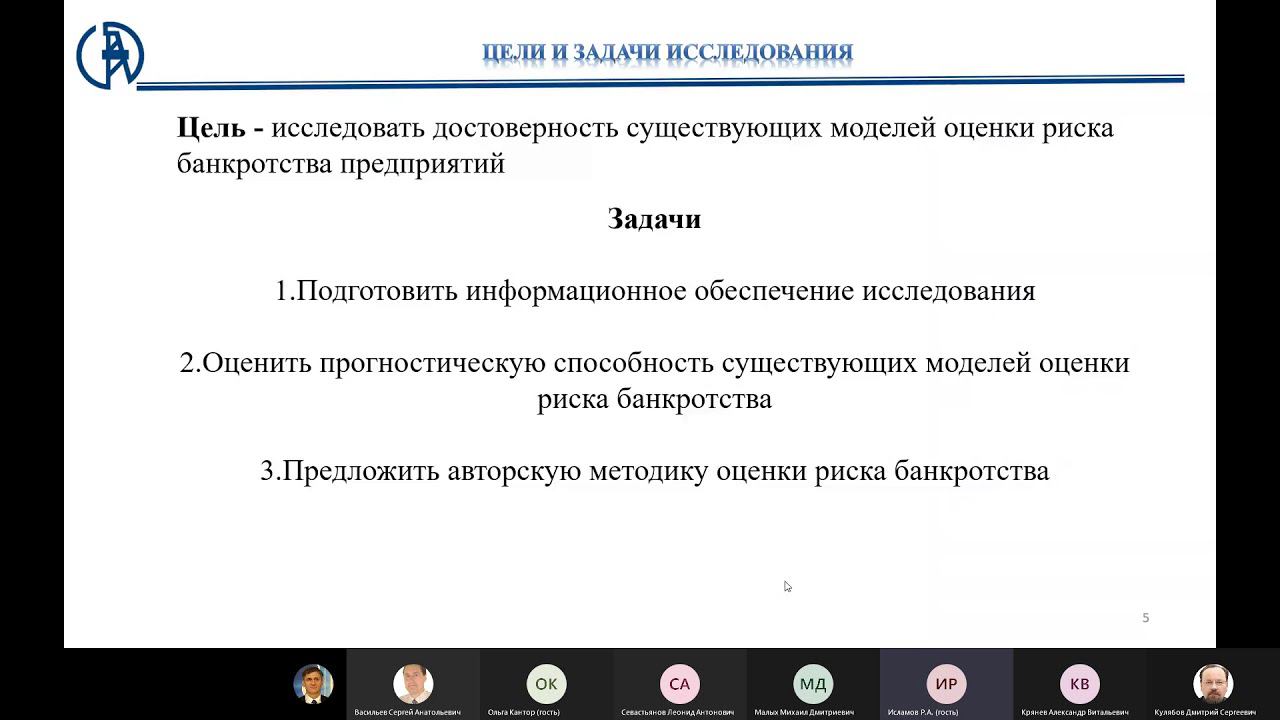
Task: Click task 1 Подготовить информационное обеспечение исследования
Action: coord(655,291)
